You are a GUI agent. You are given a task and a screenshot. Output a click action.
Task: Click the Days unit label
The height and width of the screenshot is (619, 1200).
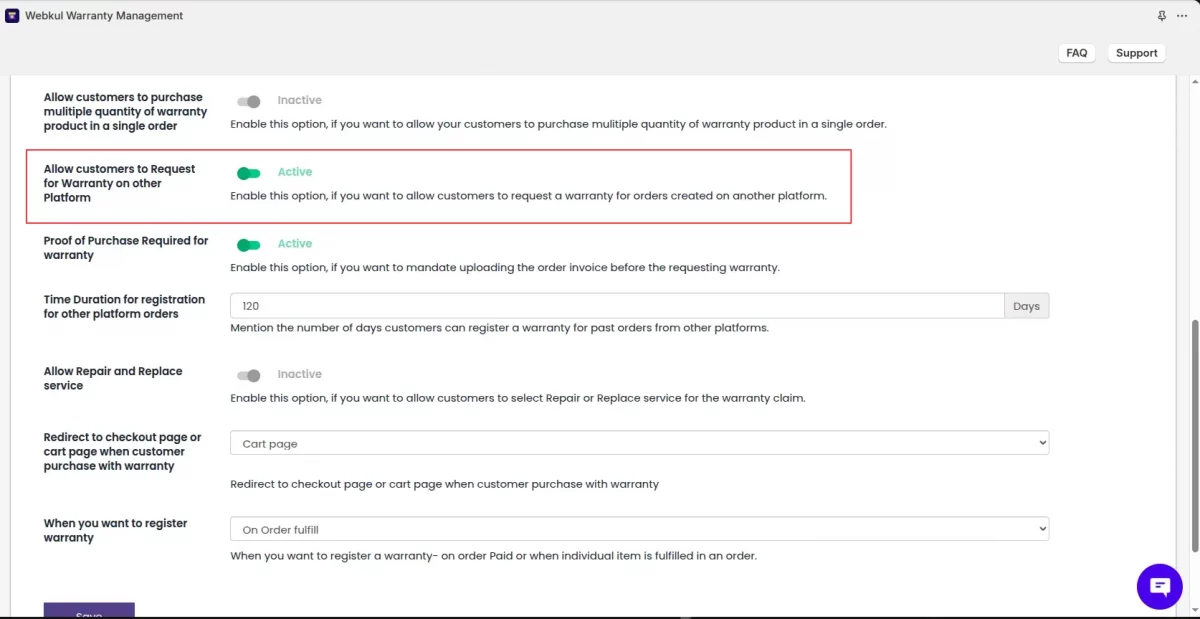point(1026,306)
